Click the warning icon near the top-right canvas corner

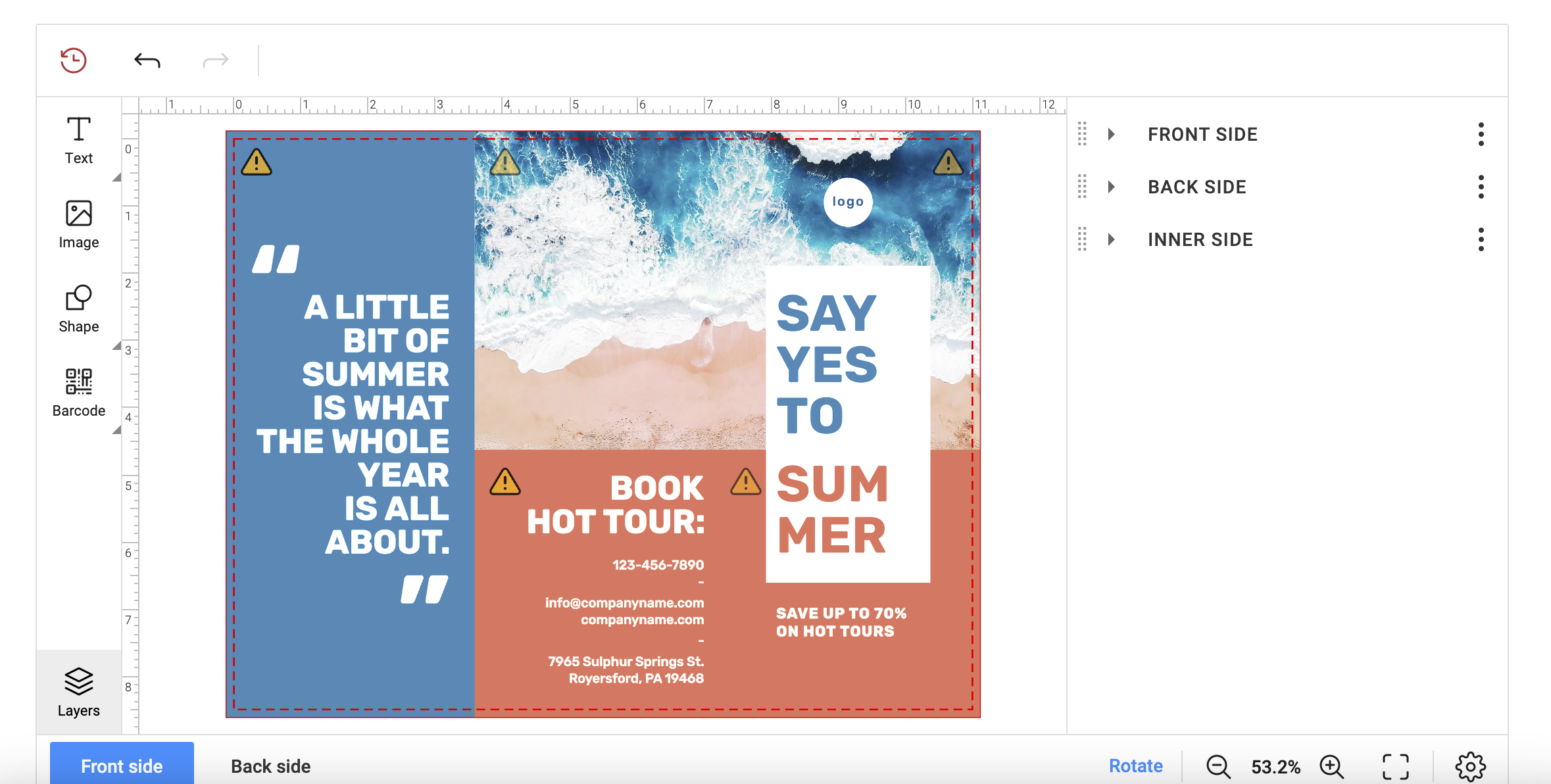click(948, 162)
